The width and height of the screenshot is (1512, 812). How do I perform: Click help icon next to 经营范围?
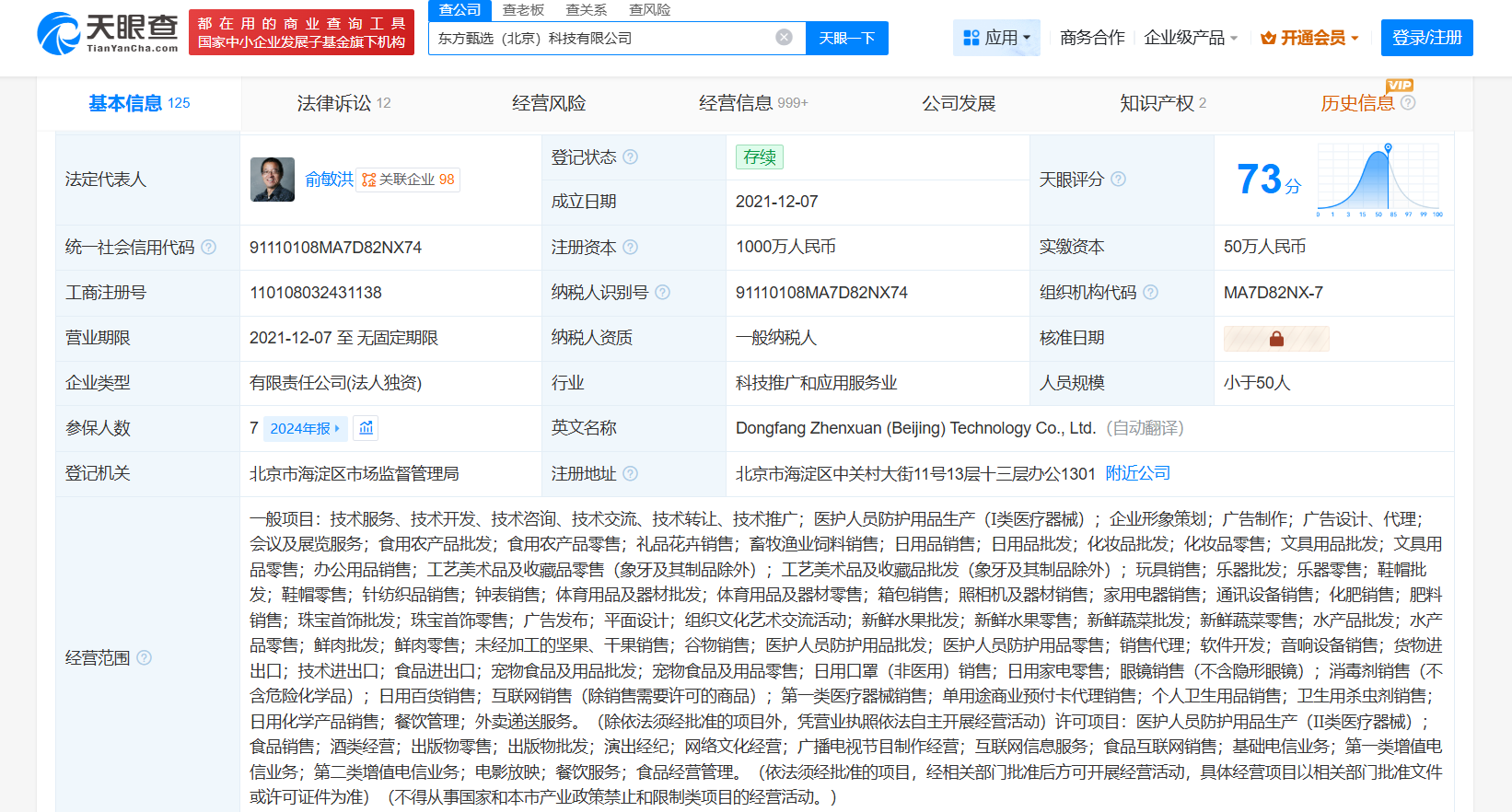(144, 658)
